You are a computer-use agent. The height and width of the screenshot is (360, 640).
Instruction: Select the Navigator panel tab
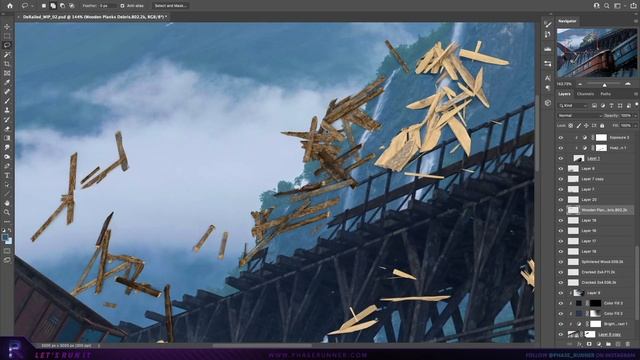coord(567,21)
